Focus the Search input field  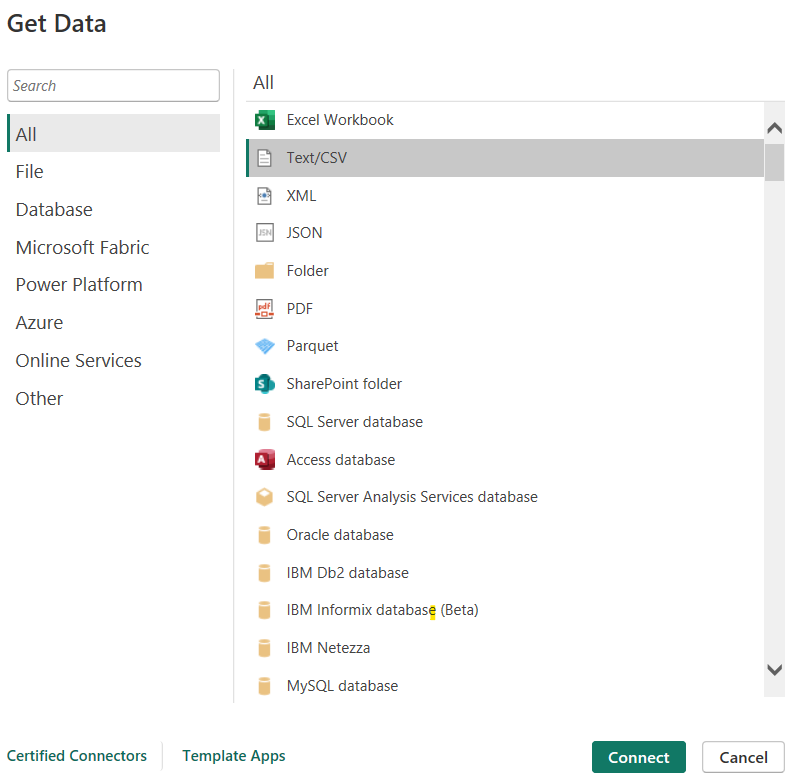click(114, 86)
